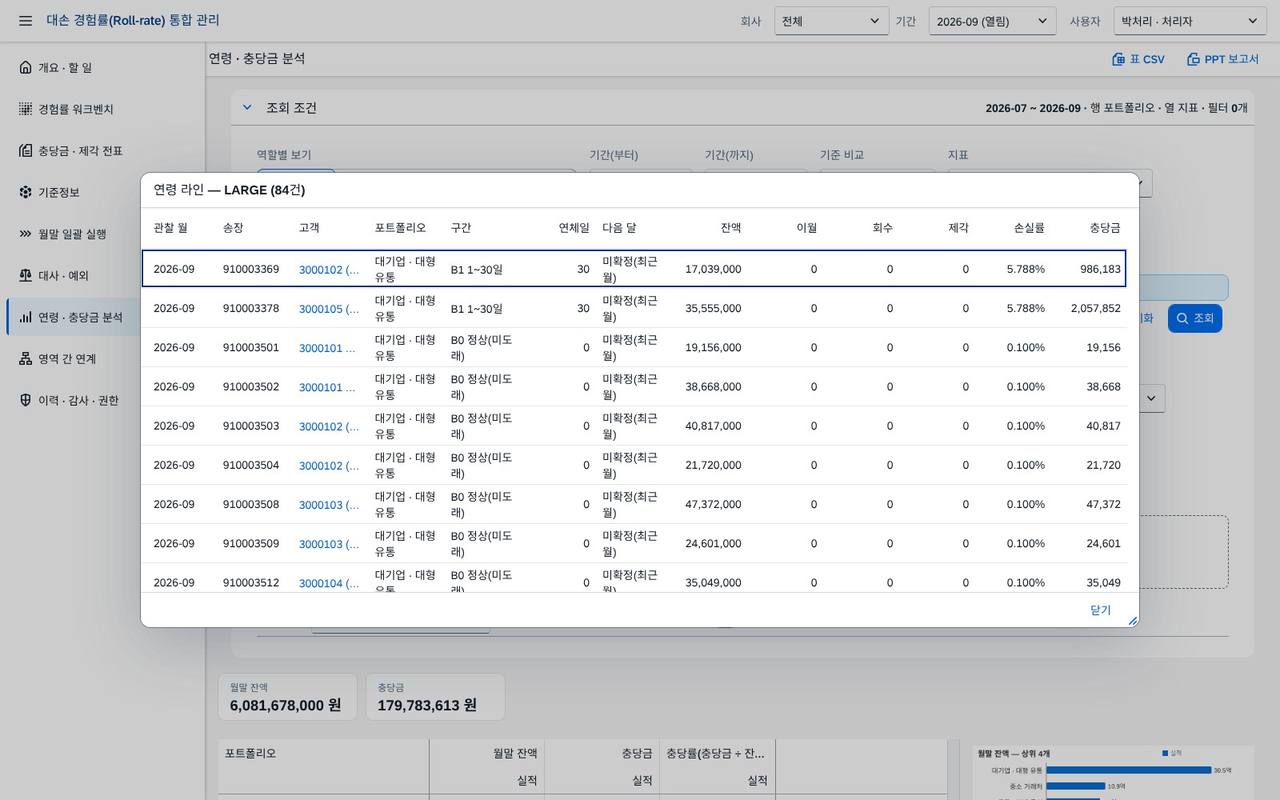
Task: Click the home icon for 개요 · 할 일
Action: tap(25, 67)
